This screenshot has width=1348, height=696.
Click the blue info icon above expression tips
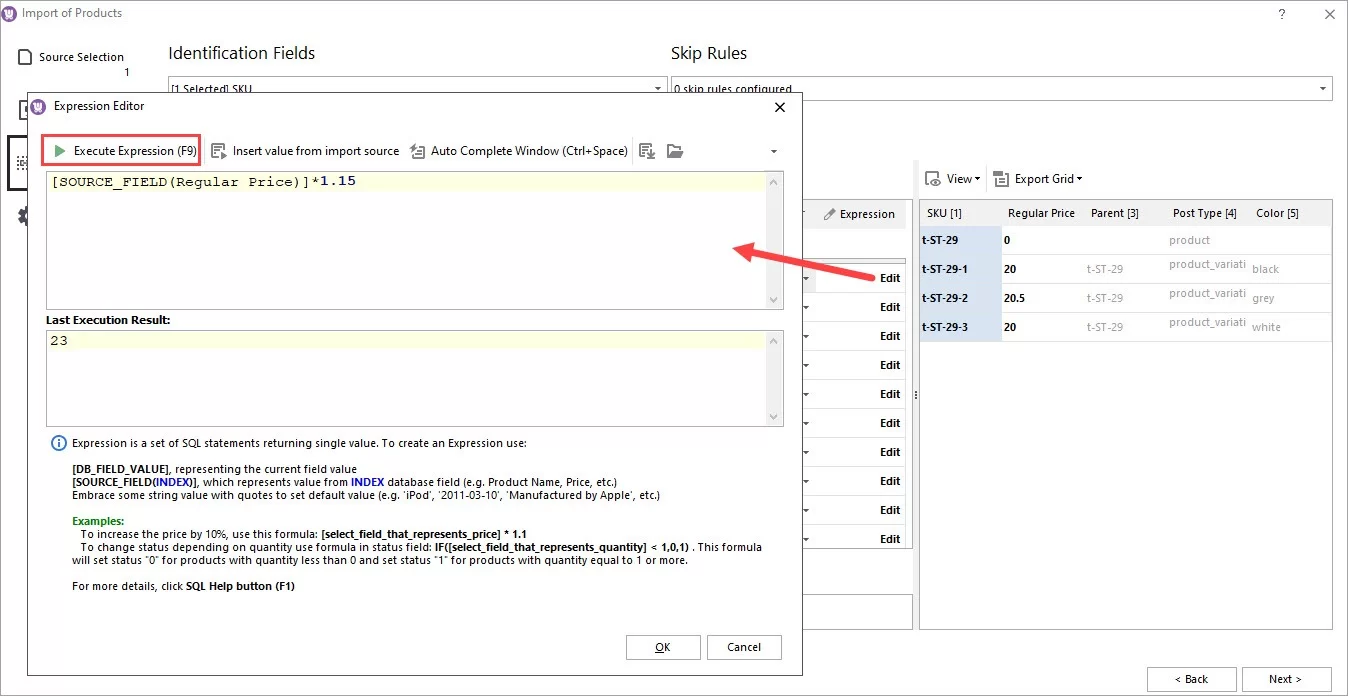tap(57, 443)
